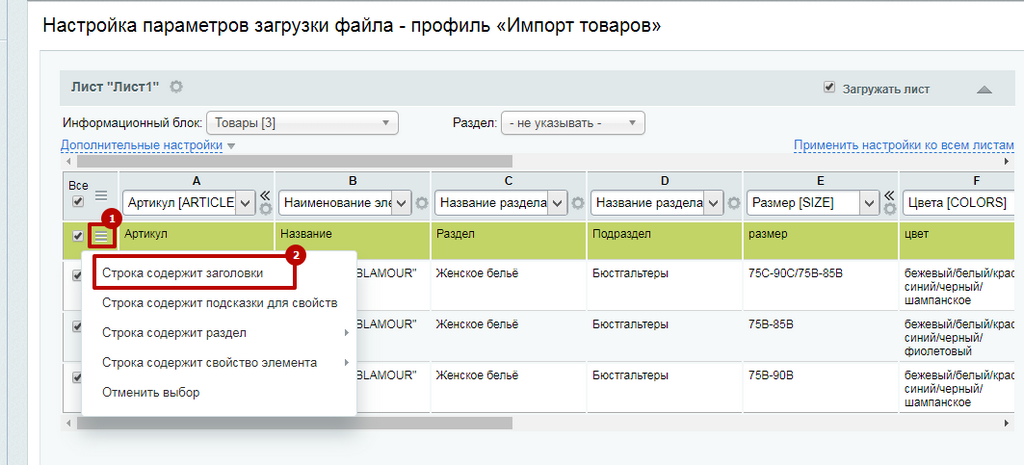Click the 75B-85B size cell
The width and height of the screenshot is (1024, 465).
(x=821, y=337)
